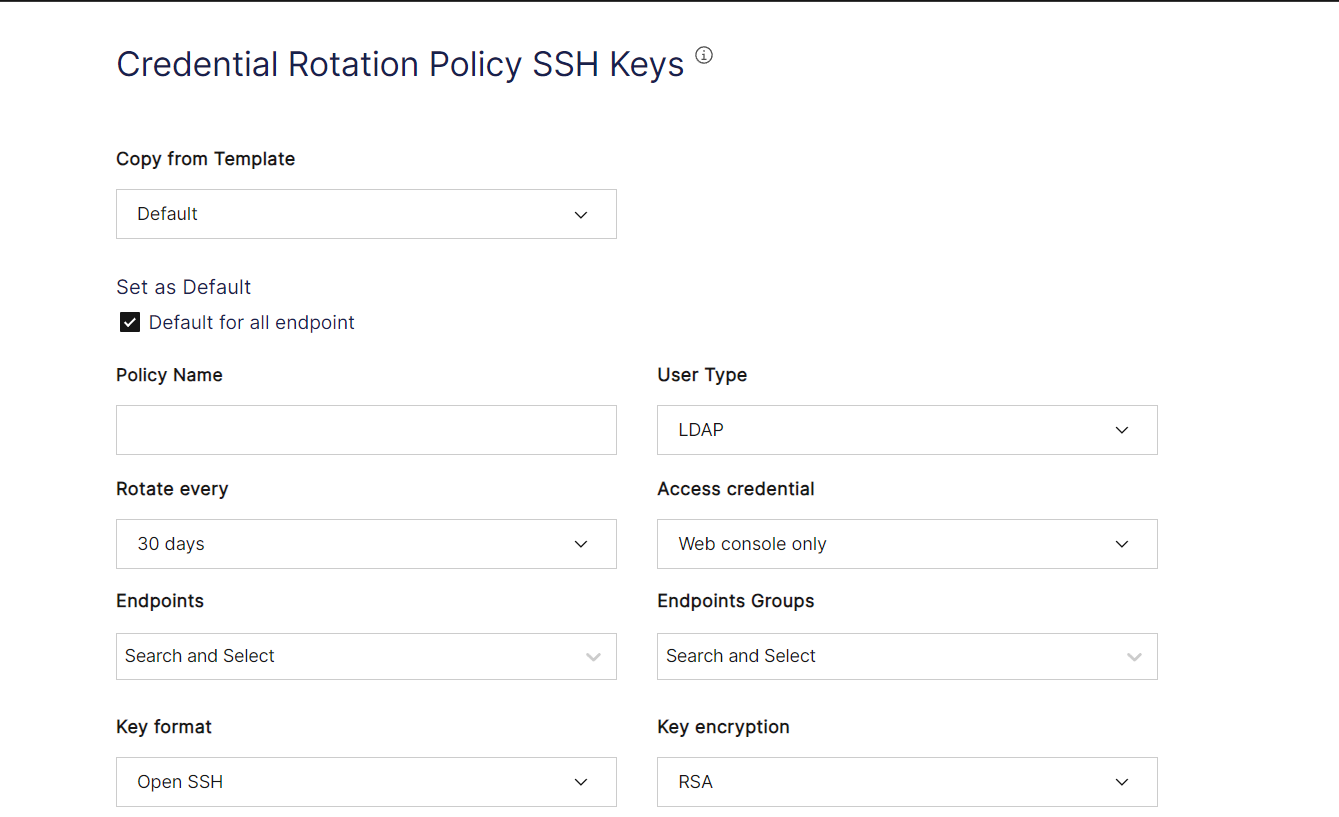Click the chevron on the Rotate every dropdown
Viewport: 1339px width, 817px height.
[x=581, y=544]
